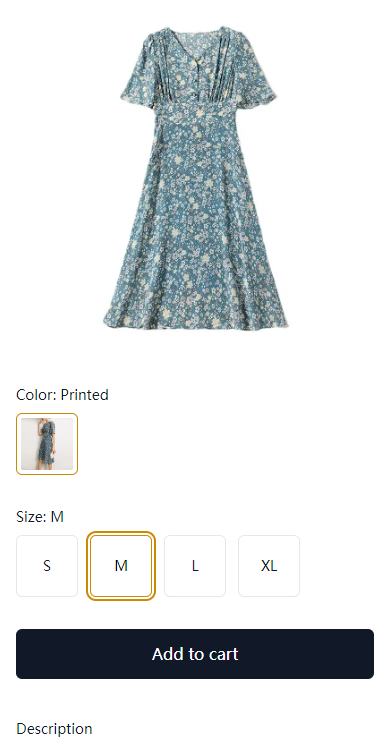Open the main blue floral dress image
389x755 pixels.
[195, 177]
